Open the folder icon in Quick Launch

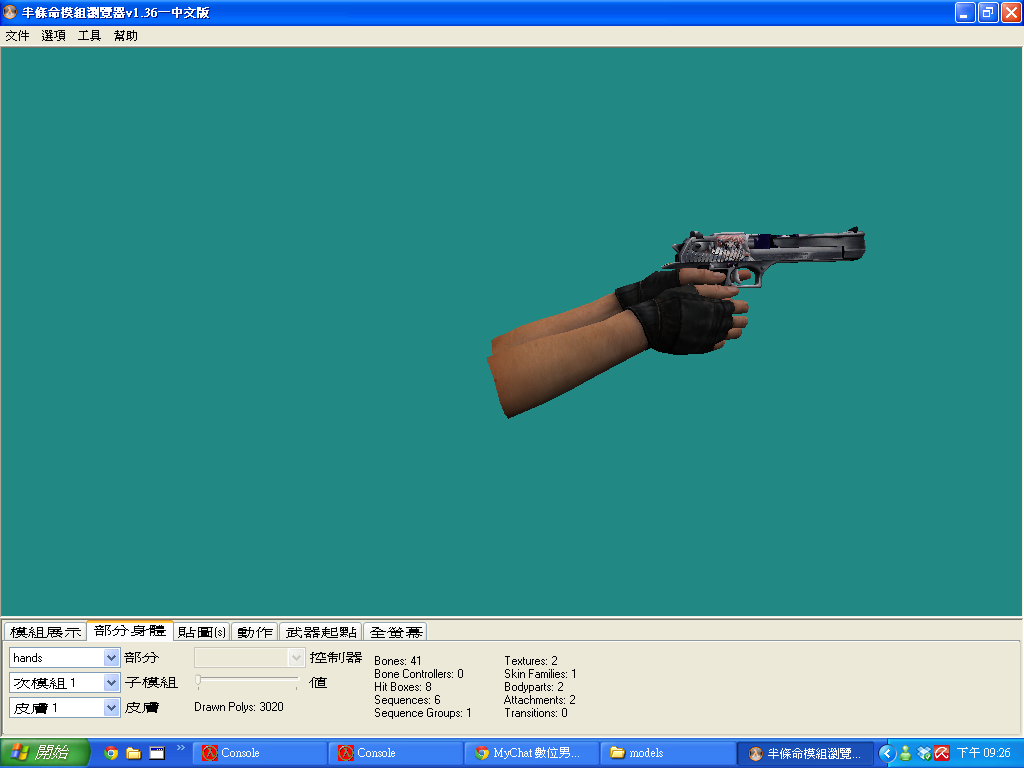click(x=134, y=753)
